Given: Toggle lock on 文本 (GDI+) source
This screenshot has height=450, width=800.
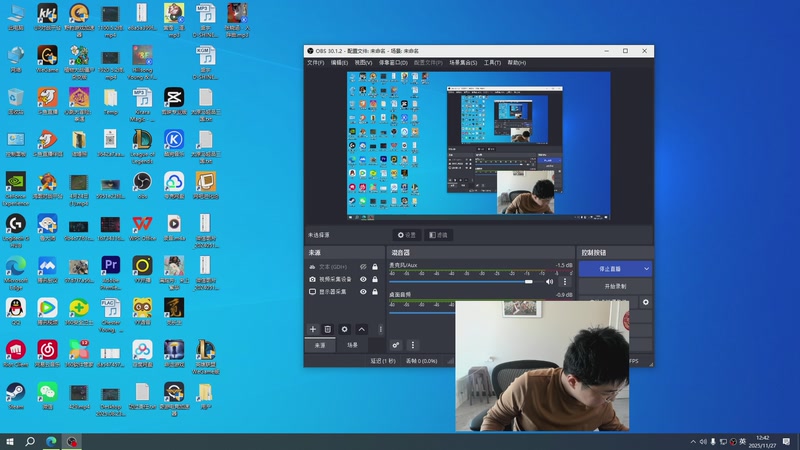Looking at the screenshot, I should click(375, 267).
